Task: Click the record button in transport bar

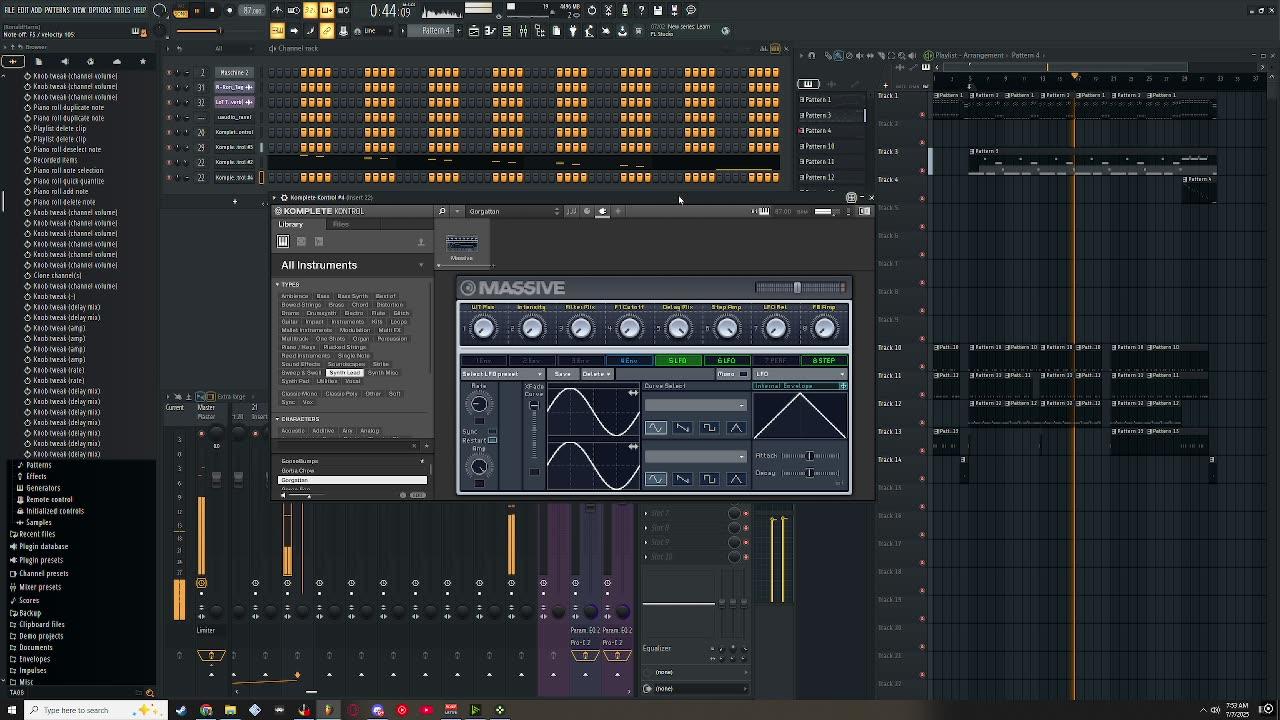Action: (x=229, y=11)
